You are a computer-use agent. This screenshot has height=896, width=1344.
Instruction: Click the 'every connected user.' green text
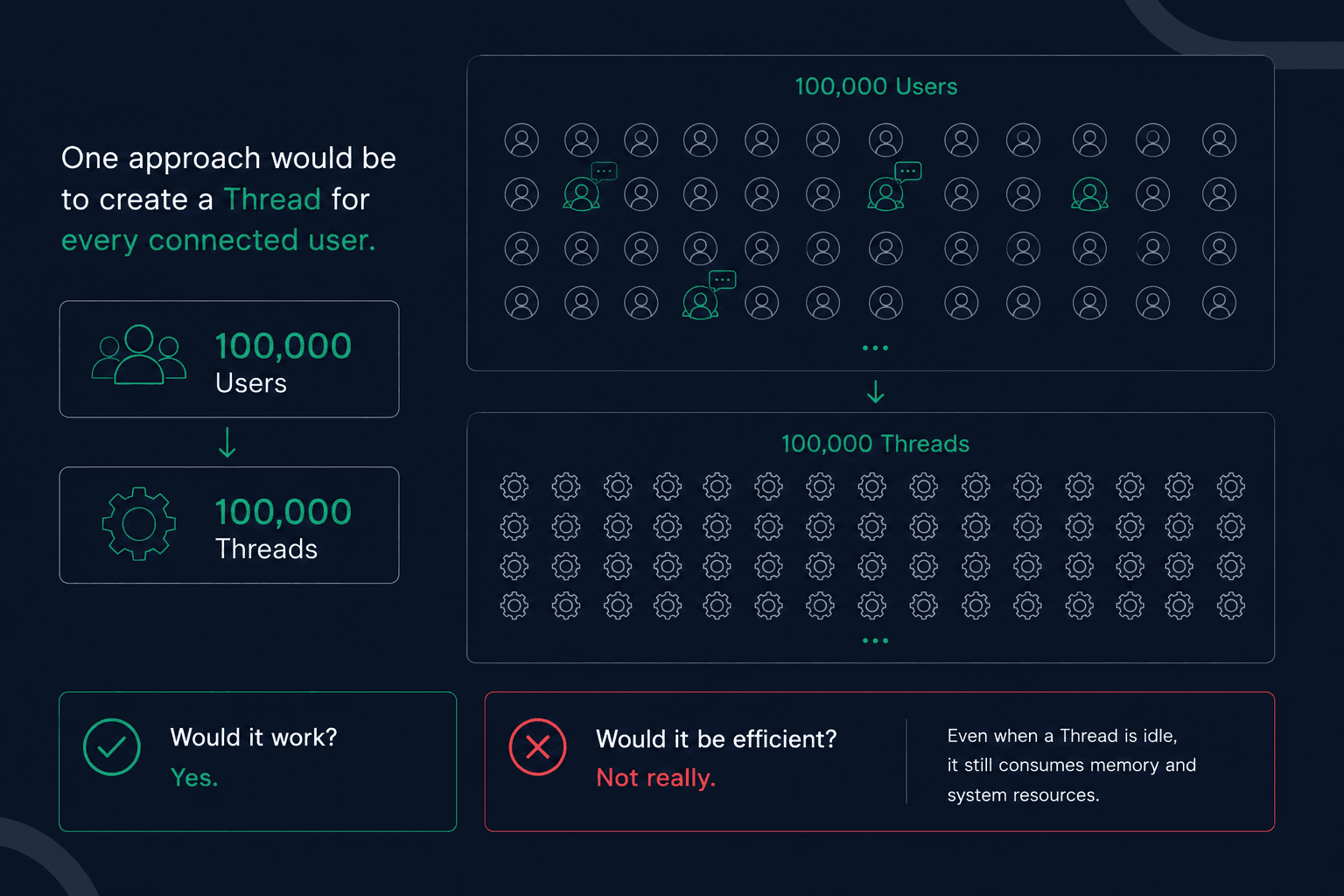click(218, 241)
